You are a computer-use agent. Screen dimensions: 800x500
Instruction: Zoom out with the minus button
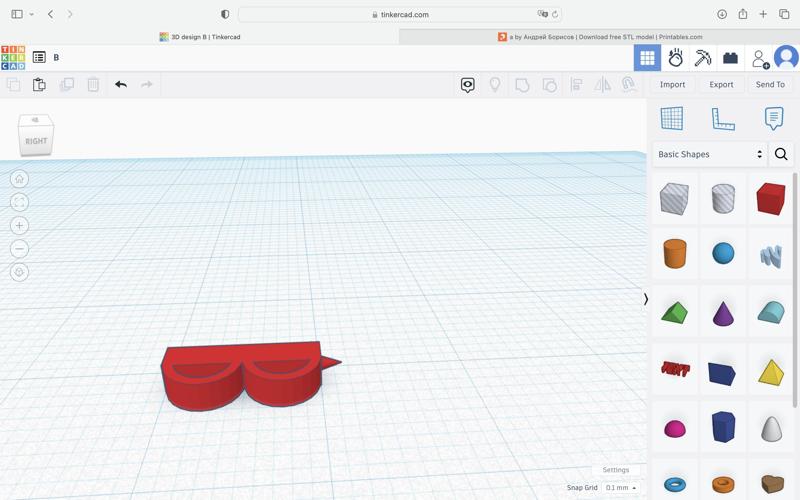click(19, 249)
